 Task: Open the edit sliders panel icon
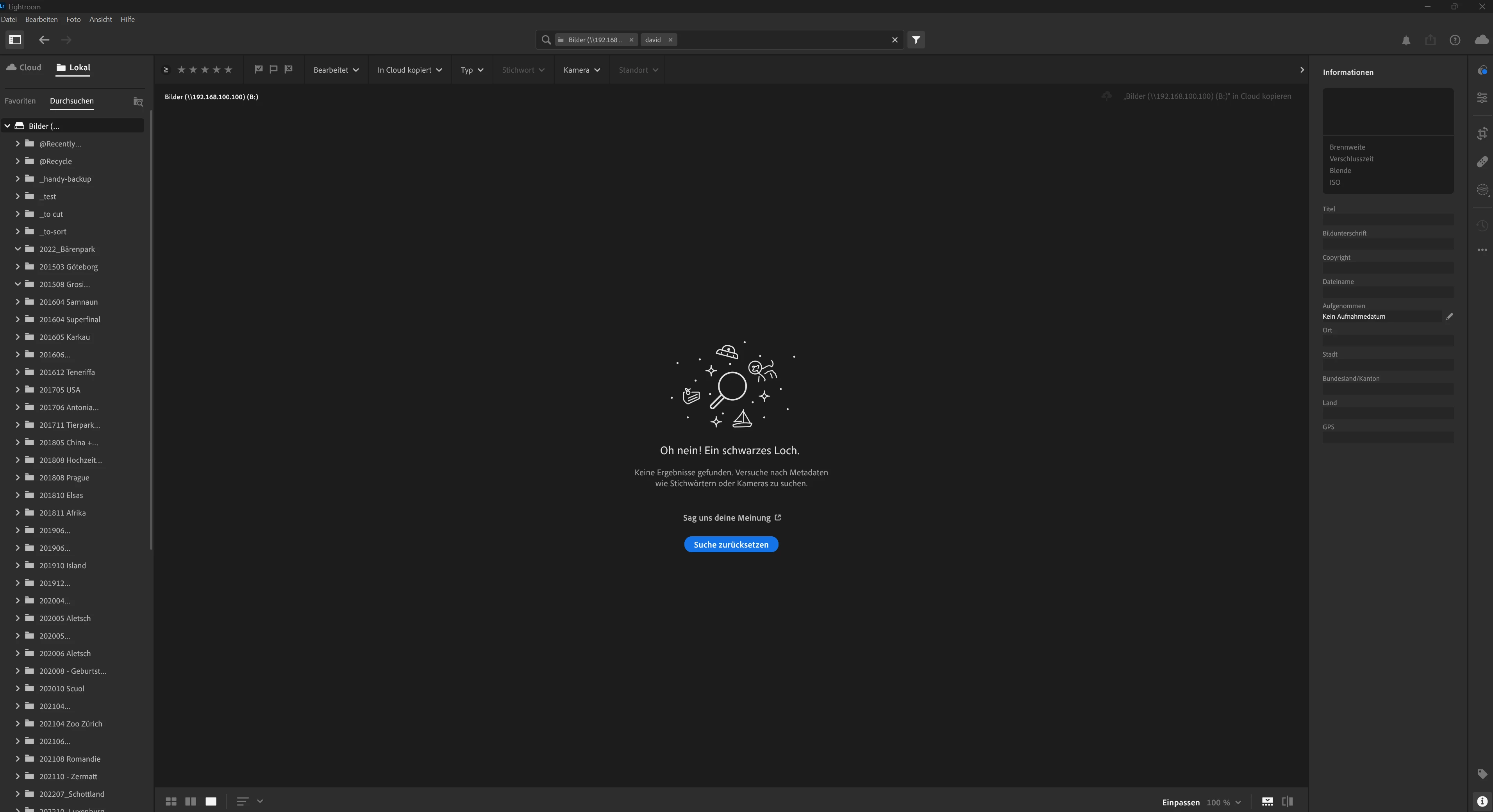tap(1482, 98)
